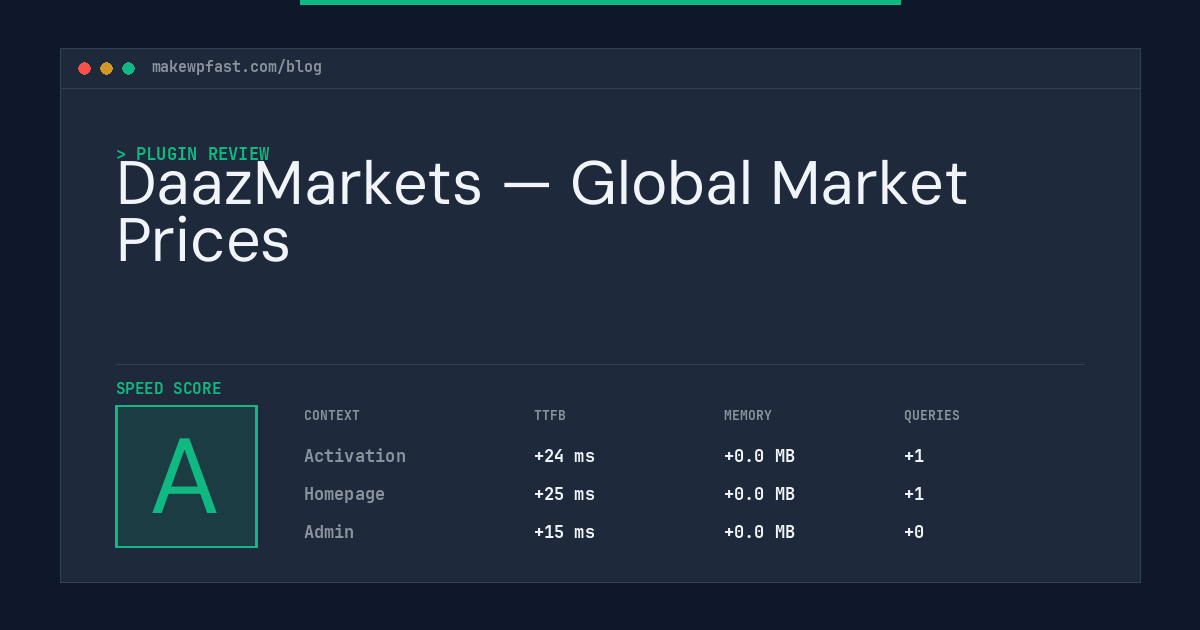1200x630 pixels.
Task: Click the +15 ms TTFB value
Action: [564, 532]
